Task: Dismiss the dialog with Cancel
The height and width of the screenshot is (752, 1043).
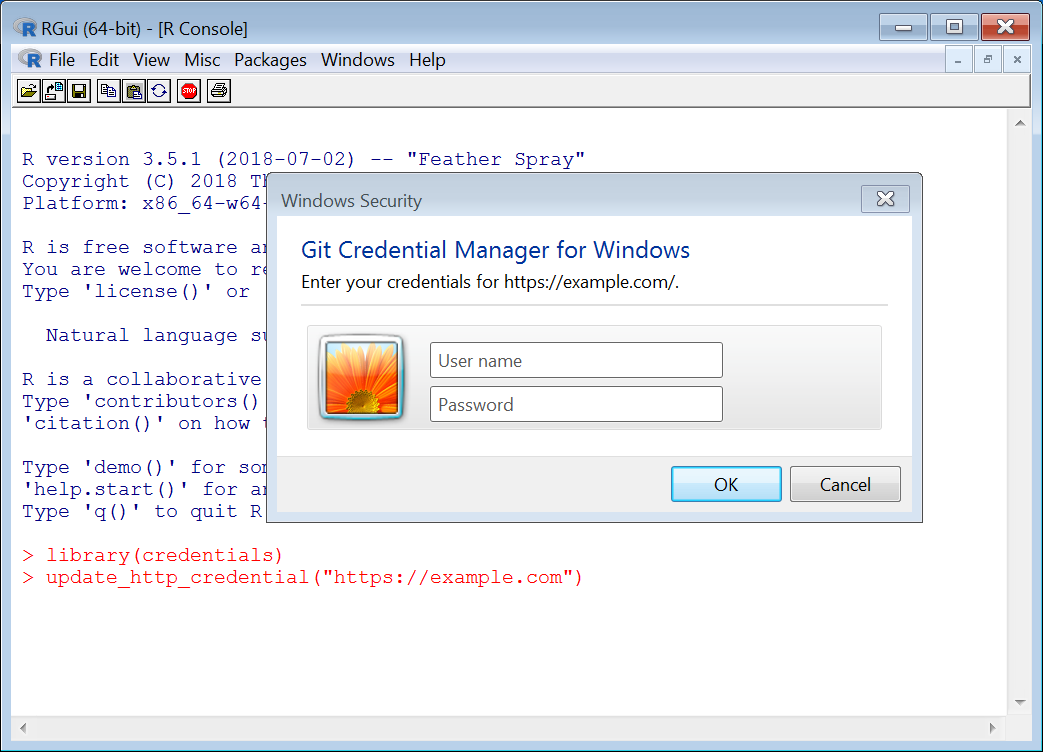Action: click(x=845, y=484)
